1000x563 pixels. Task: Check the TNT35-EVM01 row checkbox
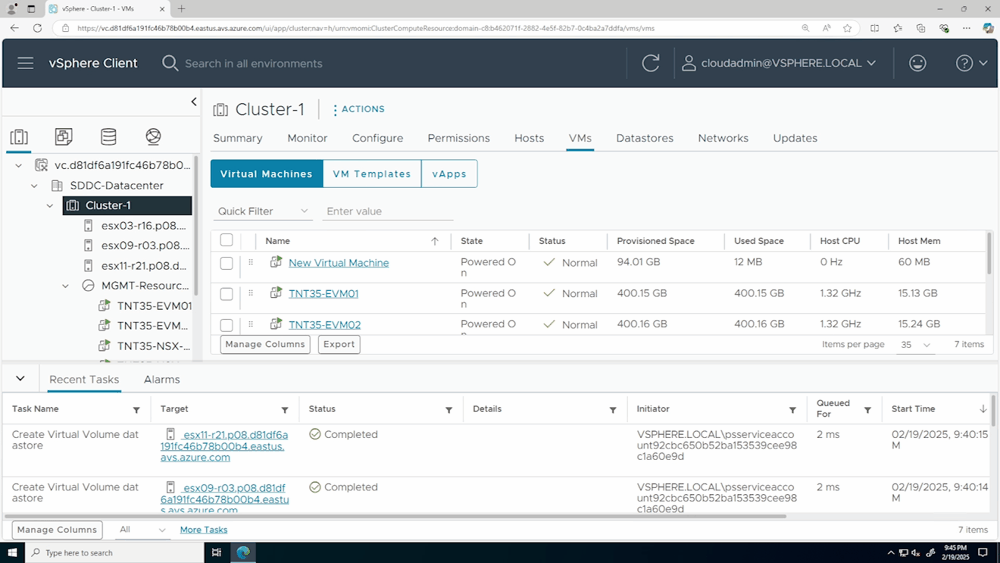pyautogui.click(x=226, y=294)
